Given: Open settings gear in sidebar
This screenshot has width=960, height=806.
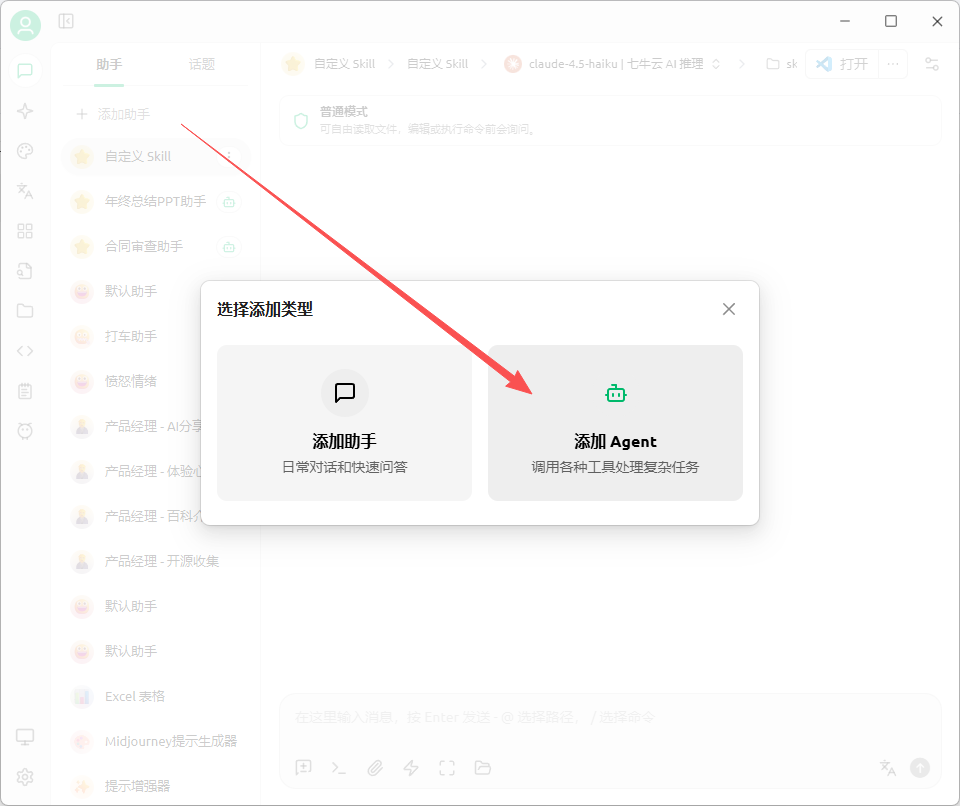Looking at the screenshot, I should click(x=25, y=777).
